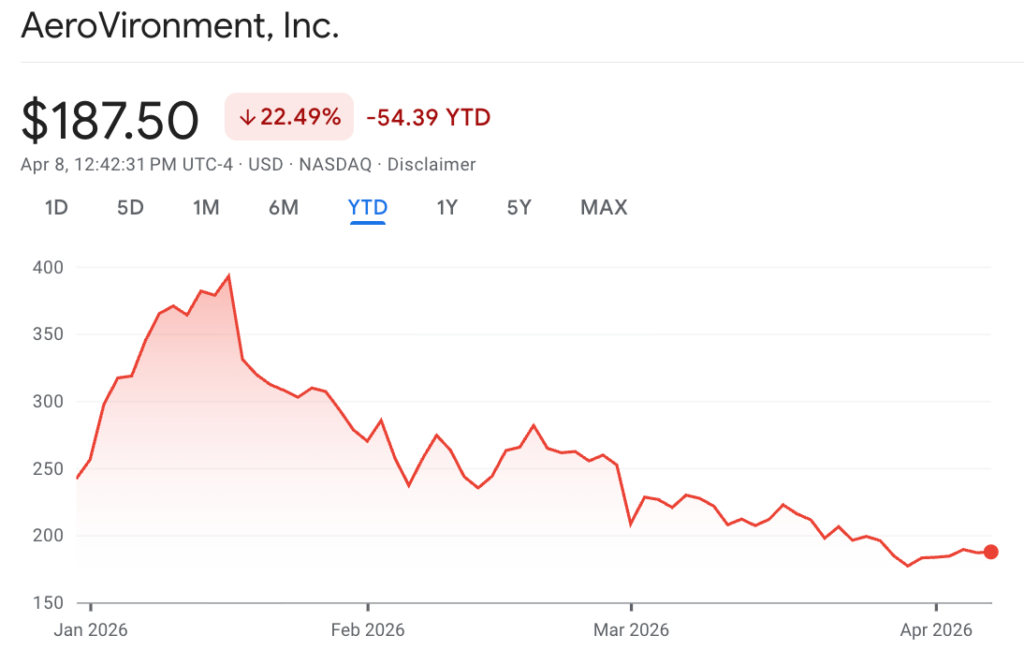Click the YTD range tab
Screen dimensions: 1024x665
[x=368, y=208]
